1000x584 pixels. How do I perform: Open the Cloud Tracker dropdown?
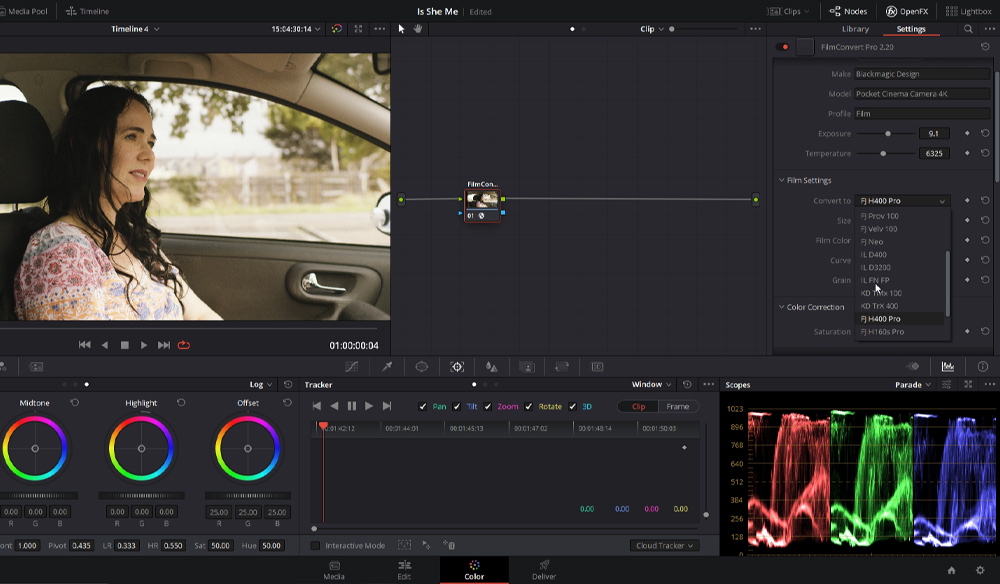(664, 545)
